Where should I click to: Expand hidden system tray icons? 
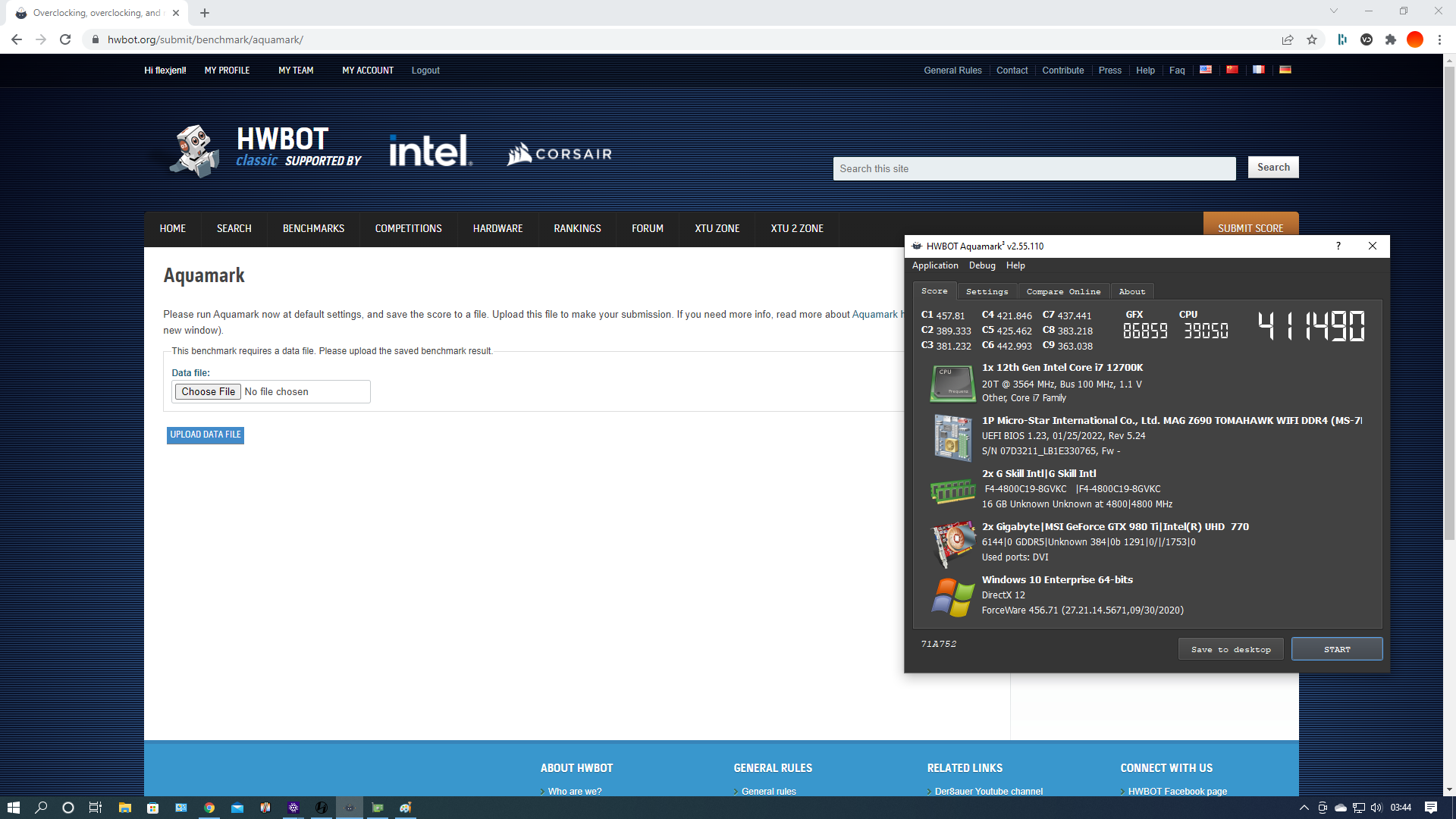pyautogui.click(x=1304, y=808)
